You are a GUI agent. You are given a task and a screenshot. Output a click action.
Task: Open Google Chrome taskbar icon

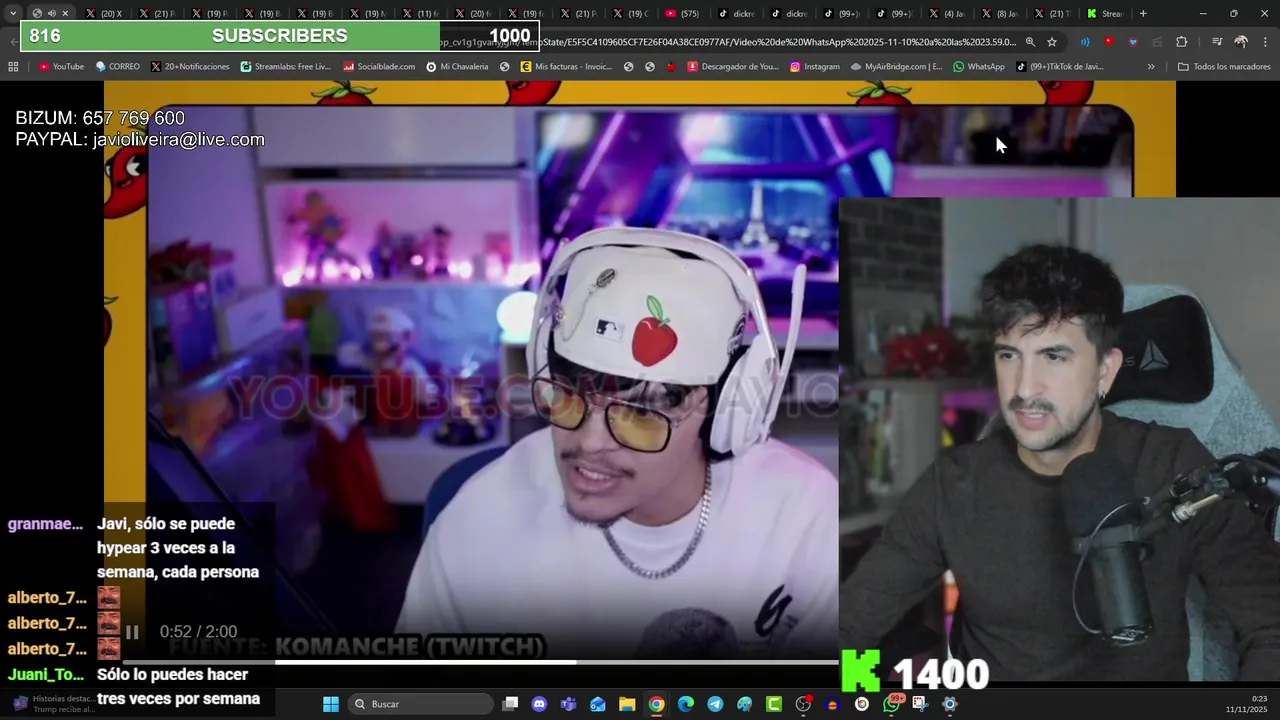[656, 704]
